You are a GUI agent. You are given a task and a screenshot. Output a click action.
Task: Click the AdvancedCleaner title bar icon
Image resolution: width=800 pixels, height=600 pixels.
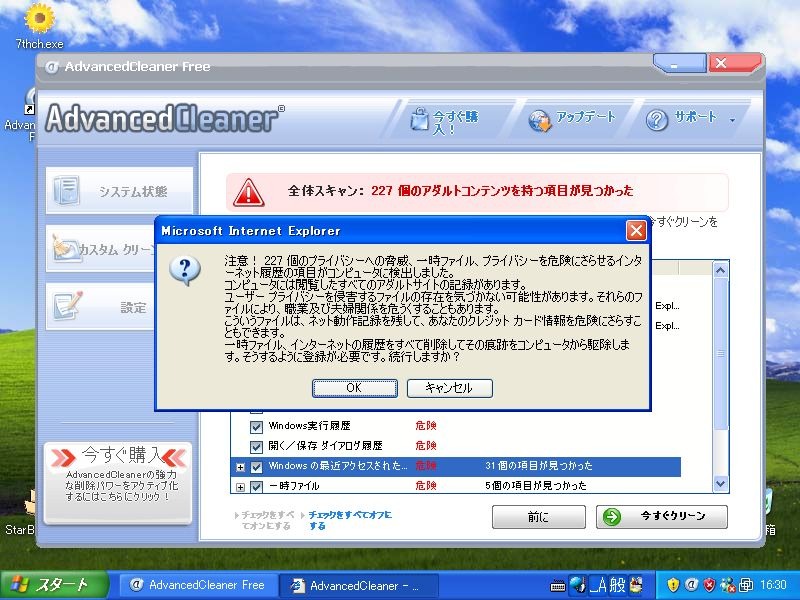pyautogui.click(x=52, y=67)
